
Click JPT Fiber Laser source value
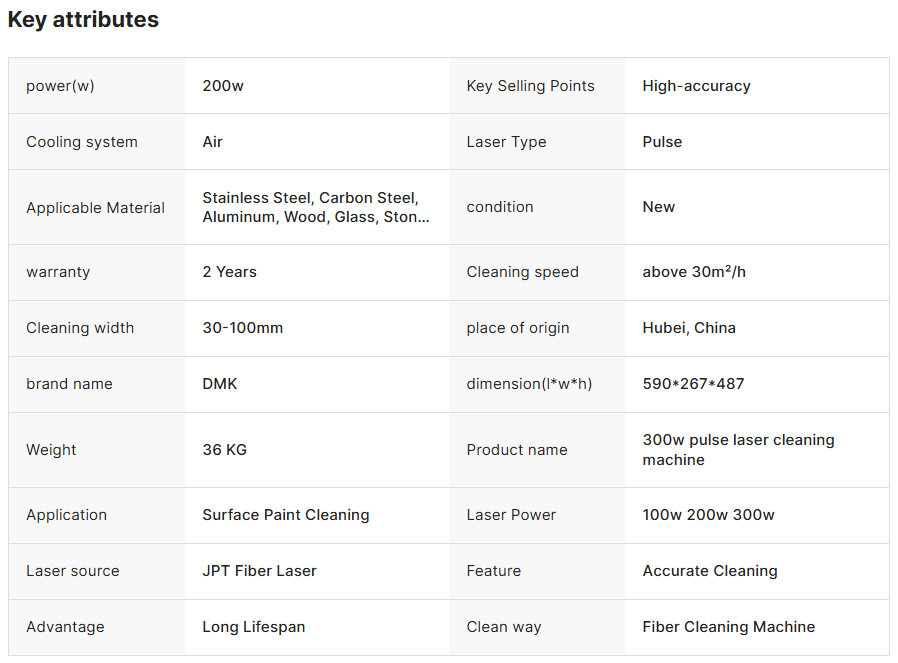pos(259,571)
